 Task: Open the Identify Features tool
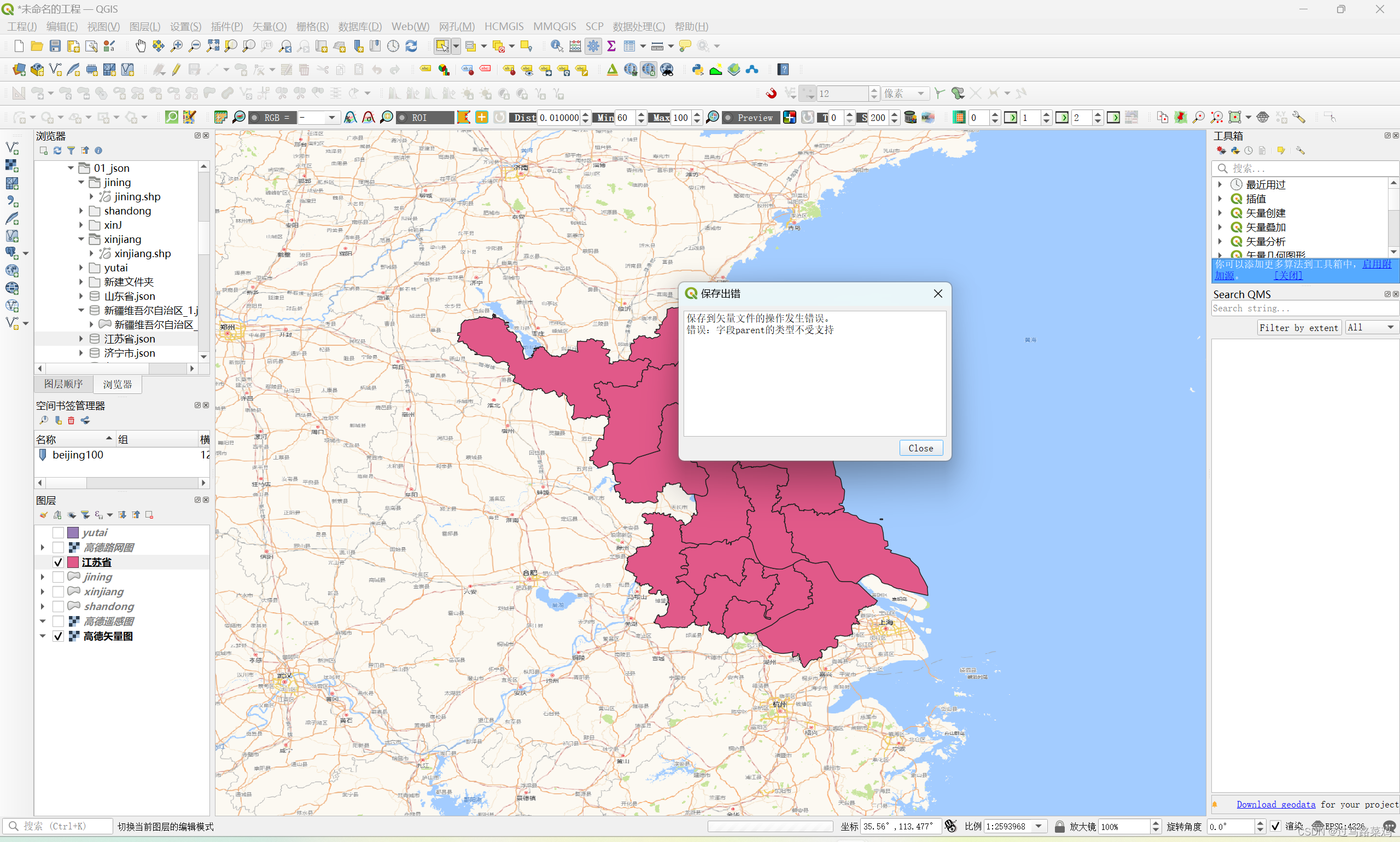pyautogui.click(x=557, y=46)
